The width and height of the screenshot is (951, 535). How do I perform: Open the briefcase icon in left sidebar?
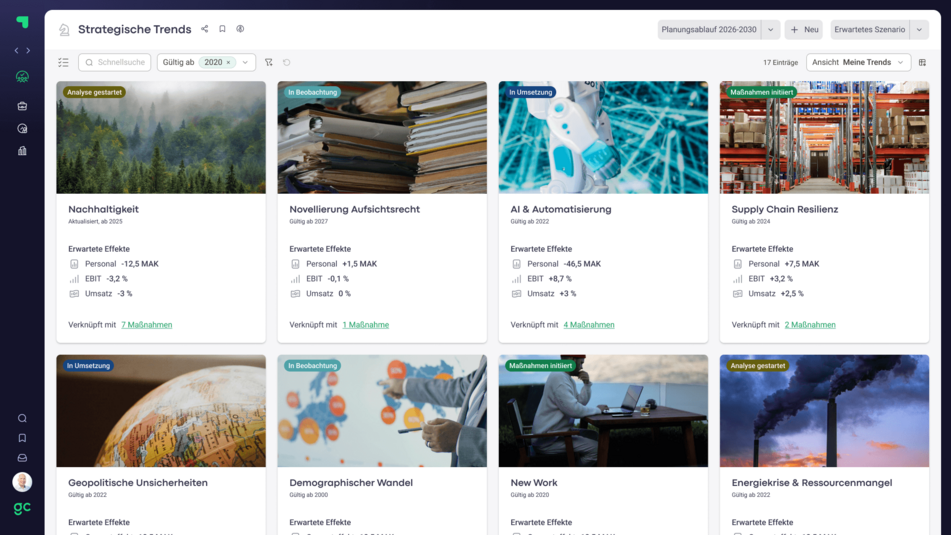[x=22, y=106]
